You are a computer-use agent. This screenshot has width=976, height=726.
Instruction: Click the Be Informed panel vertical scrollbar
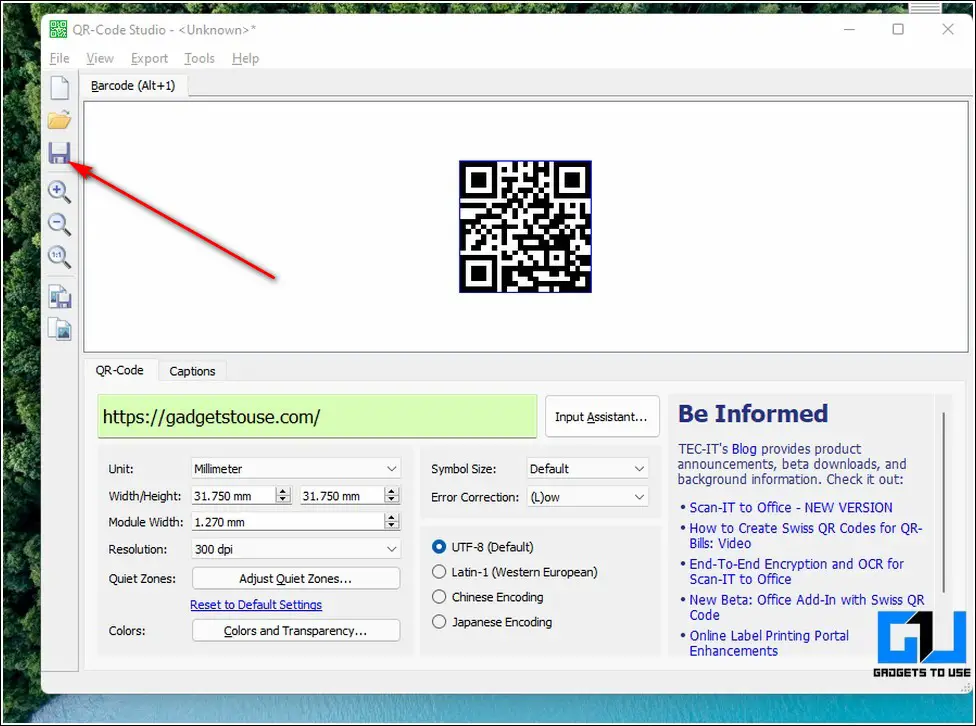[x=944, y=501]
